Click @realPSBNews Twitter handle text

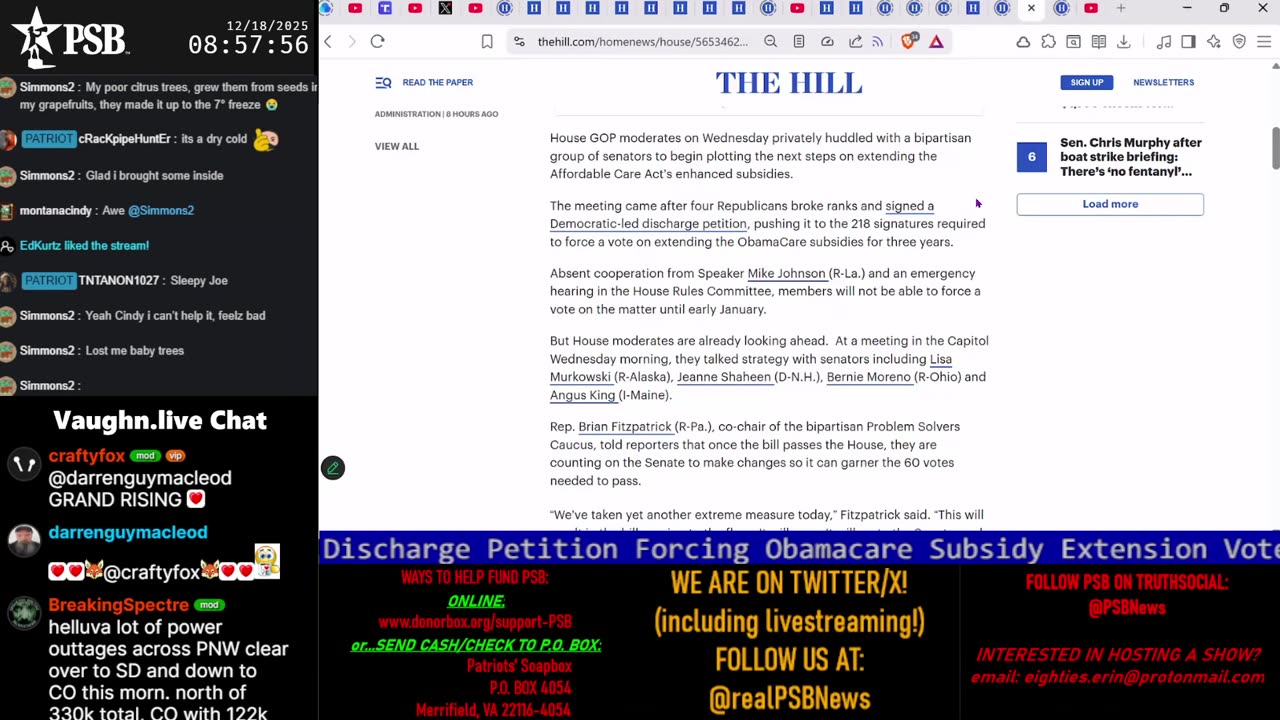coord(789,698)
